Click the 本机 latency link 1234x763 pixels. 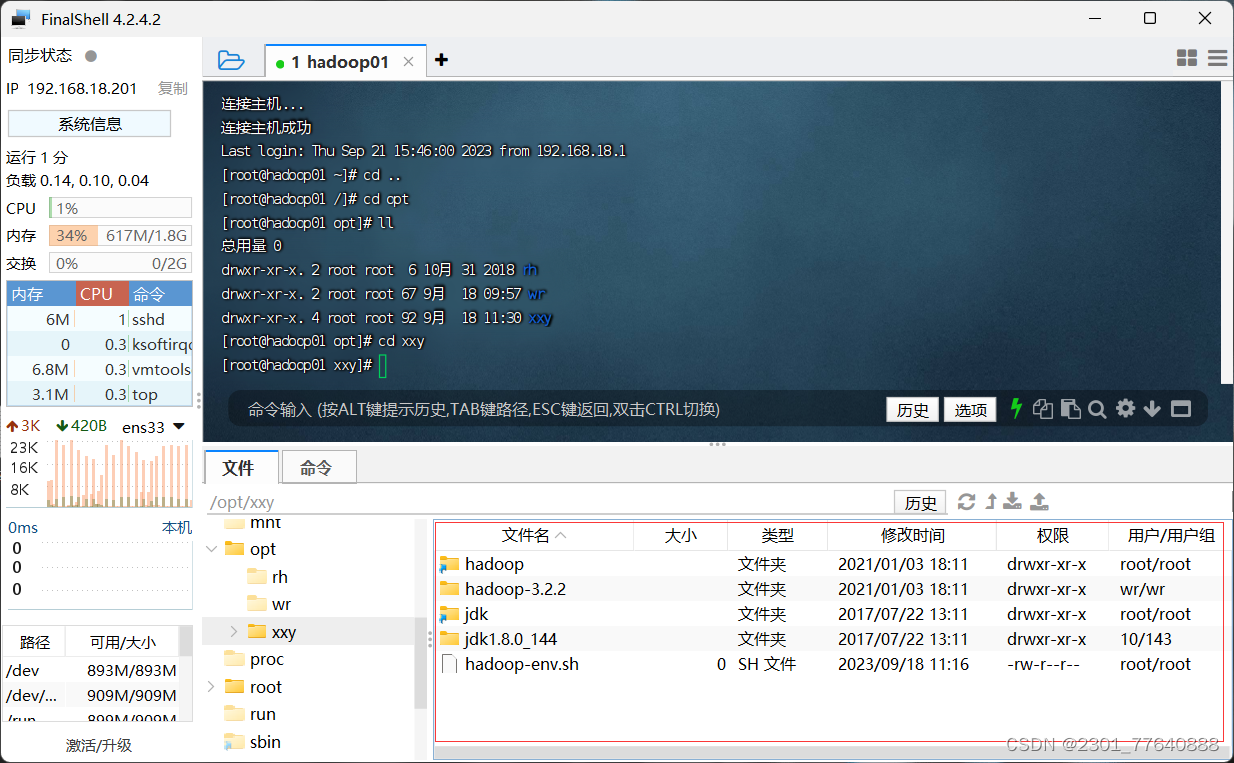click(x=177, y=527)
